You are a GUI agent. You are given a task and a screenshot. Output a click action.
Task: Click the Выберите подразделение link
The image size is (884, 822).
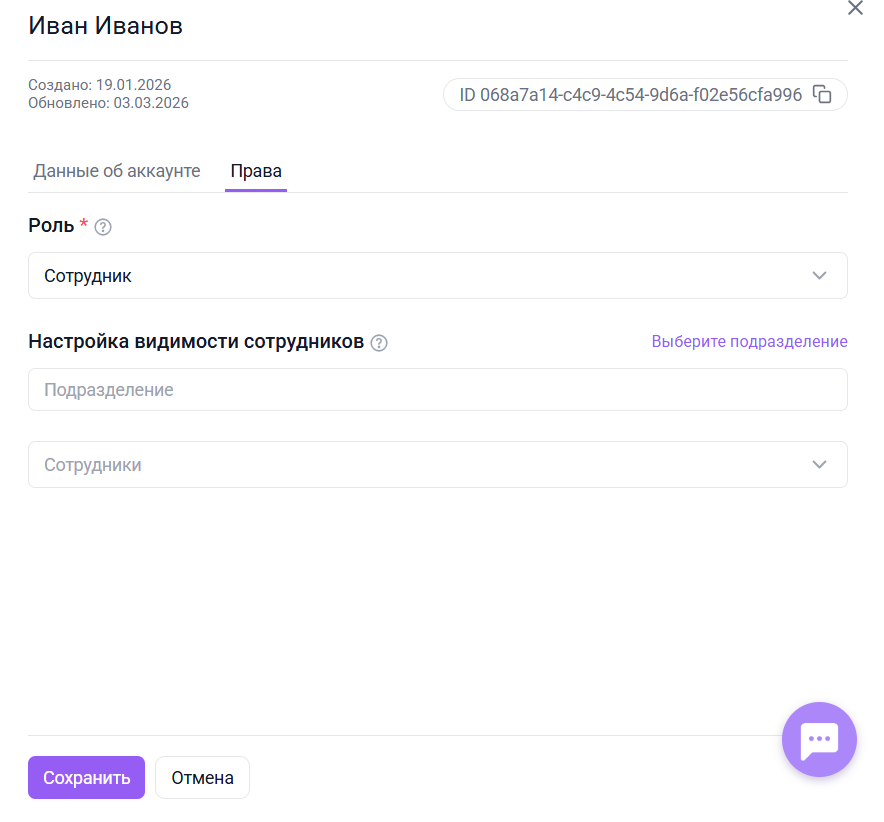[749, 342]
